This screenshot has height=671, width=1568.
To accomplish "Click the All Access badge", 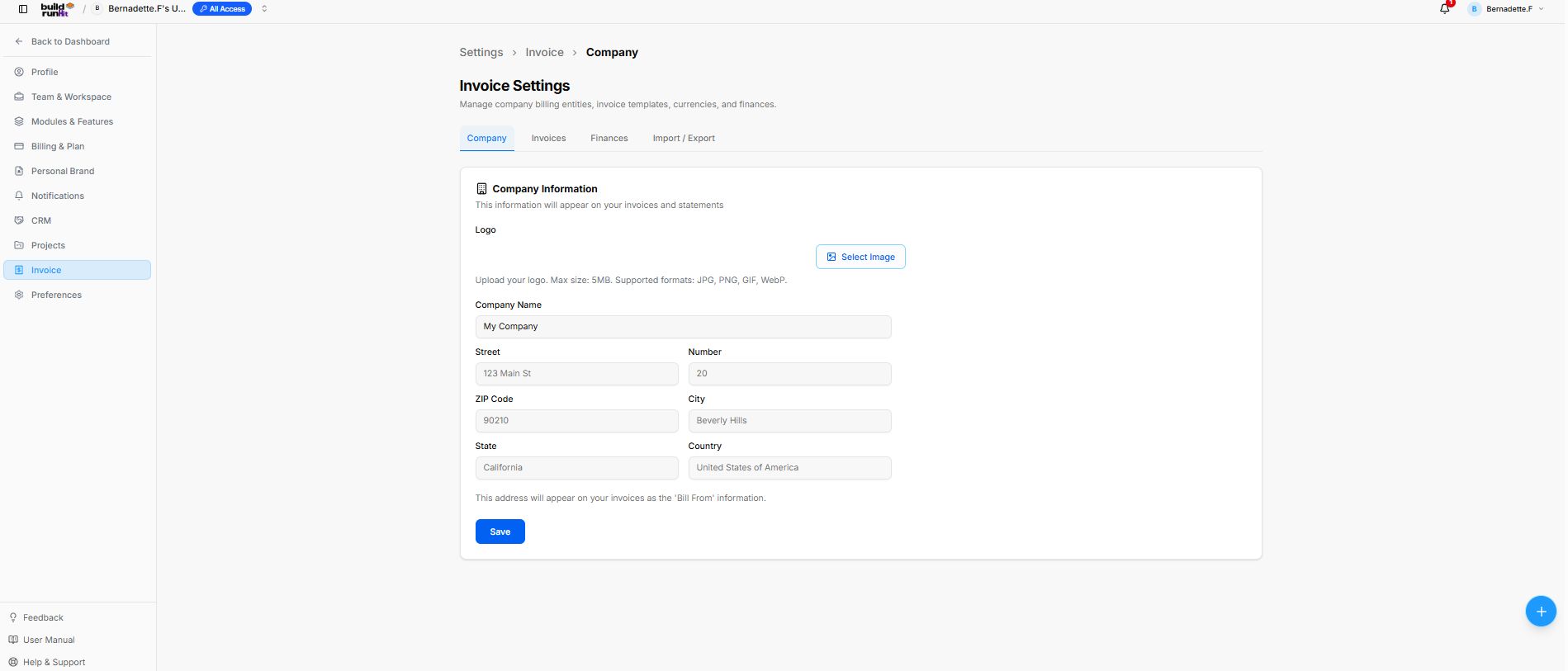I will pyautogui.click(x=222, y=9).
